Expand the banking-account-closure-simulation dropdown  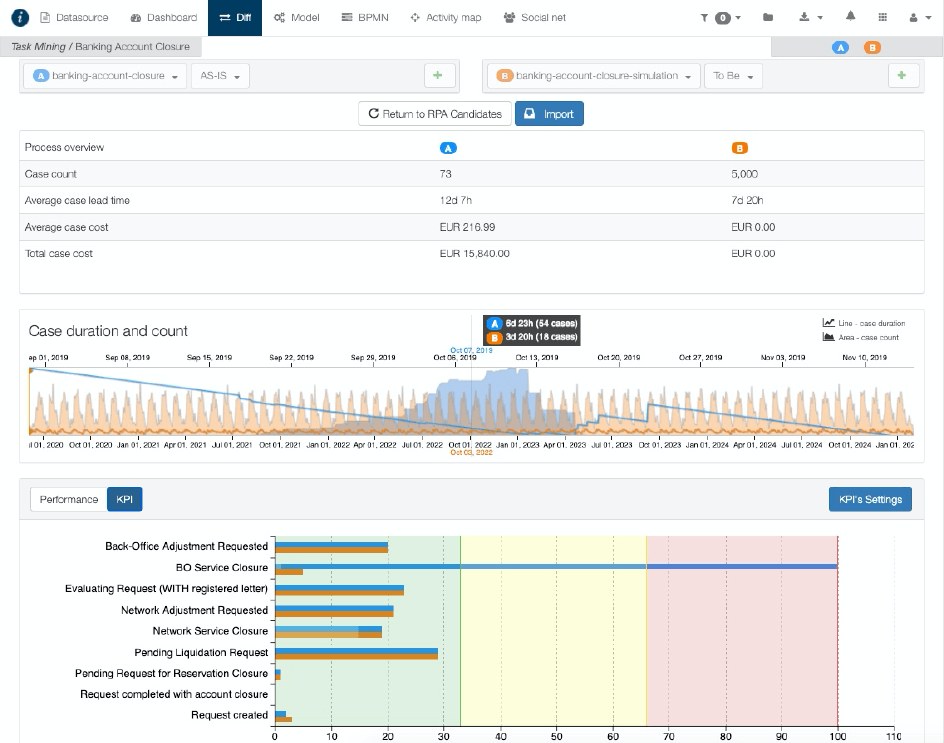(x=594, y=76)
